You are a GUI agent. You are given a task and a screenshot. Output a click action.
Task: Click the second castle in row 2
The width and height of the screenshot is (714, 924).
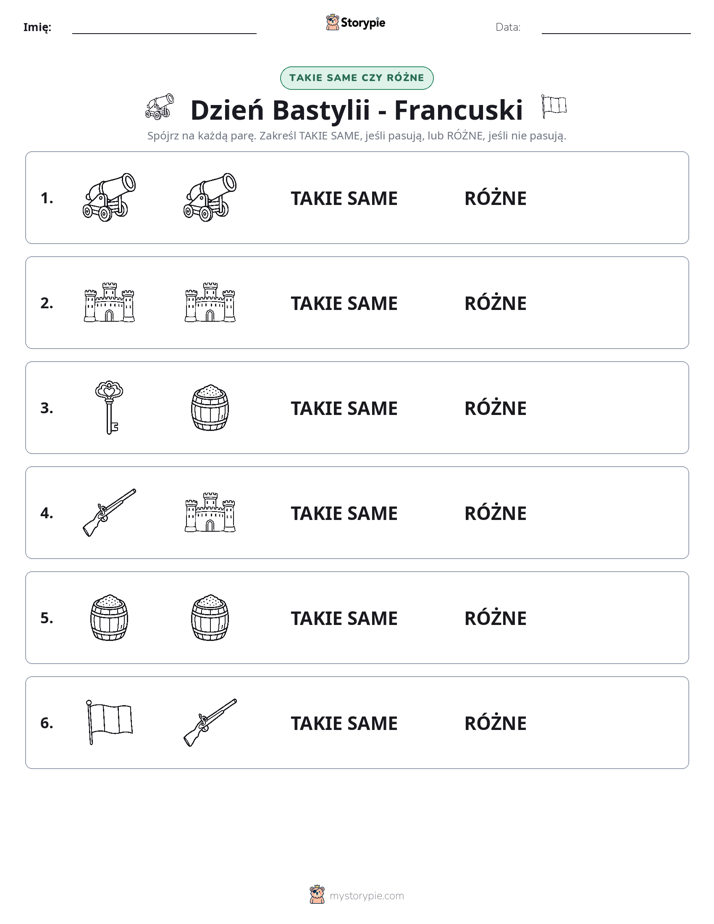[210, 302]
